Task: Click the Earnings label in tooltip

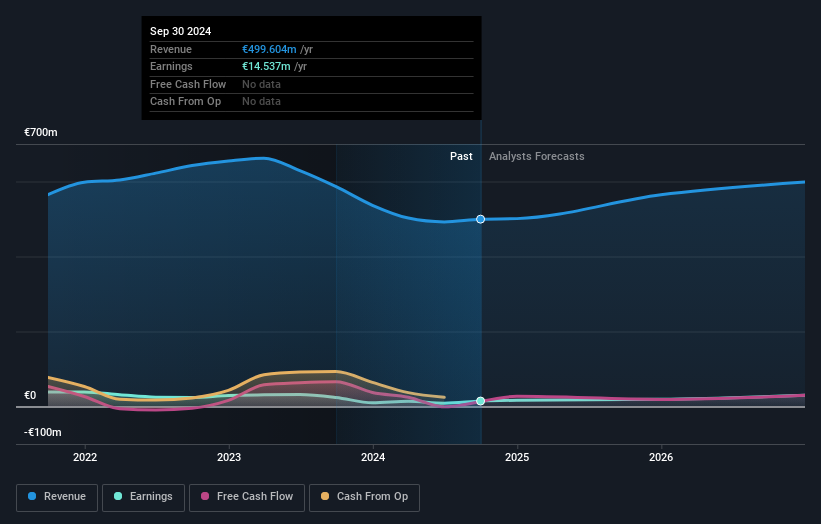Action: (x=171, y=66)
